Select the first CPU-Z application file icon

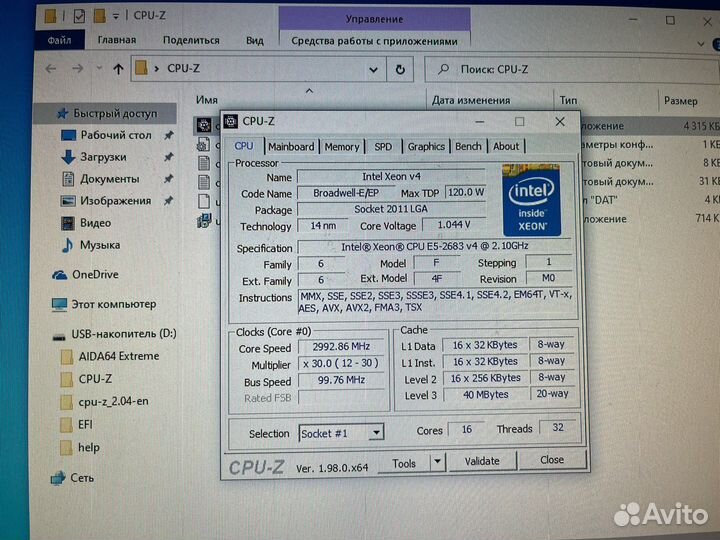[x=204, y=125]
